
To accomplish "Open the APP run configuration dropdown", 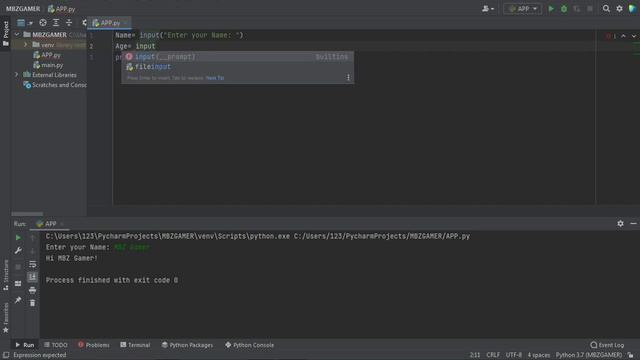I will 523,9.
